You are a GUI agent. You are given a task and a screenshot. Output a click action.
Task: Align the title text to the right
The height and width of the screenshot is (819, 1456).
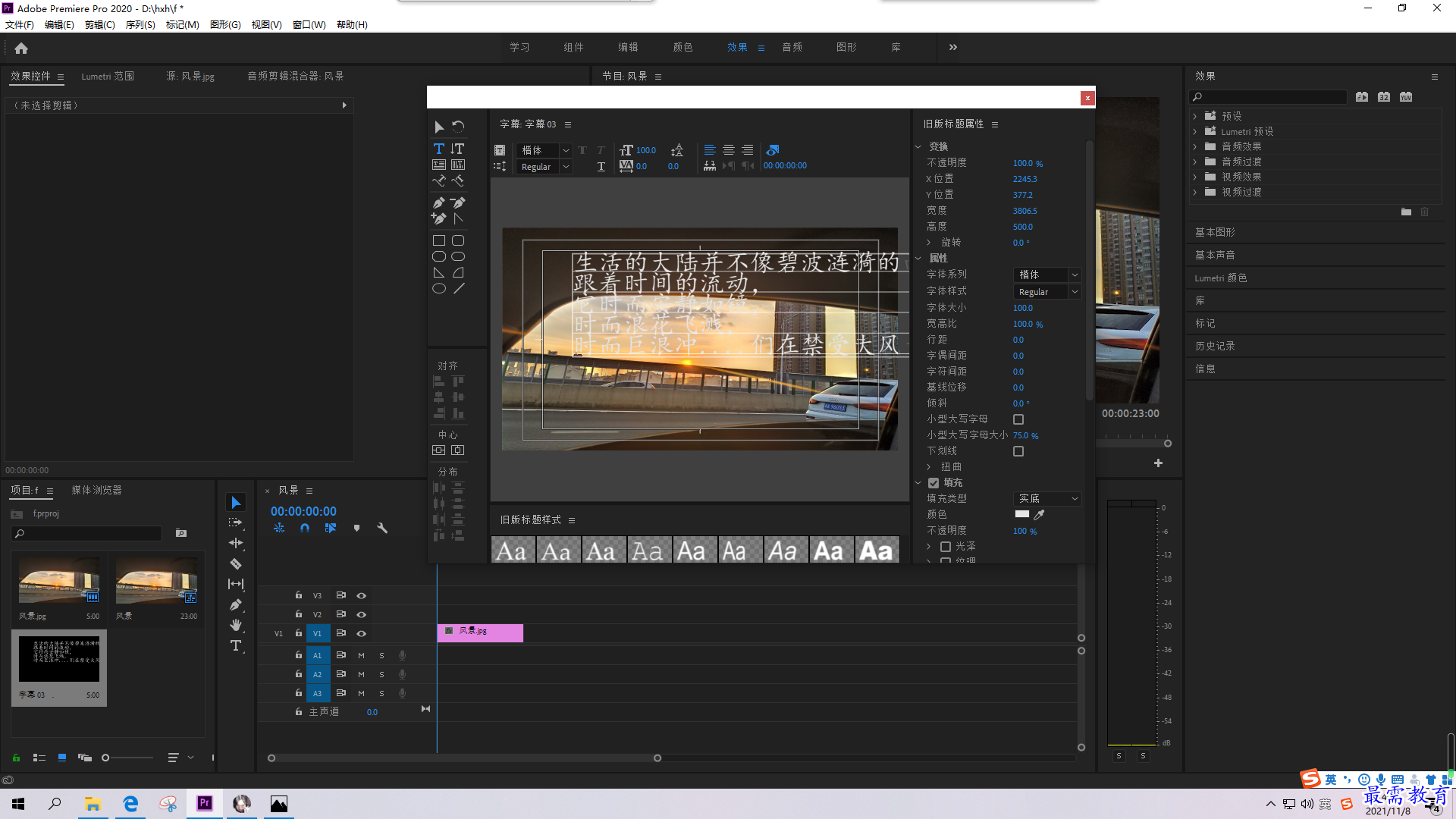tap(747, 150)
